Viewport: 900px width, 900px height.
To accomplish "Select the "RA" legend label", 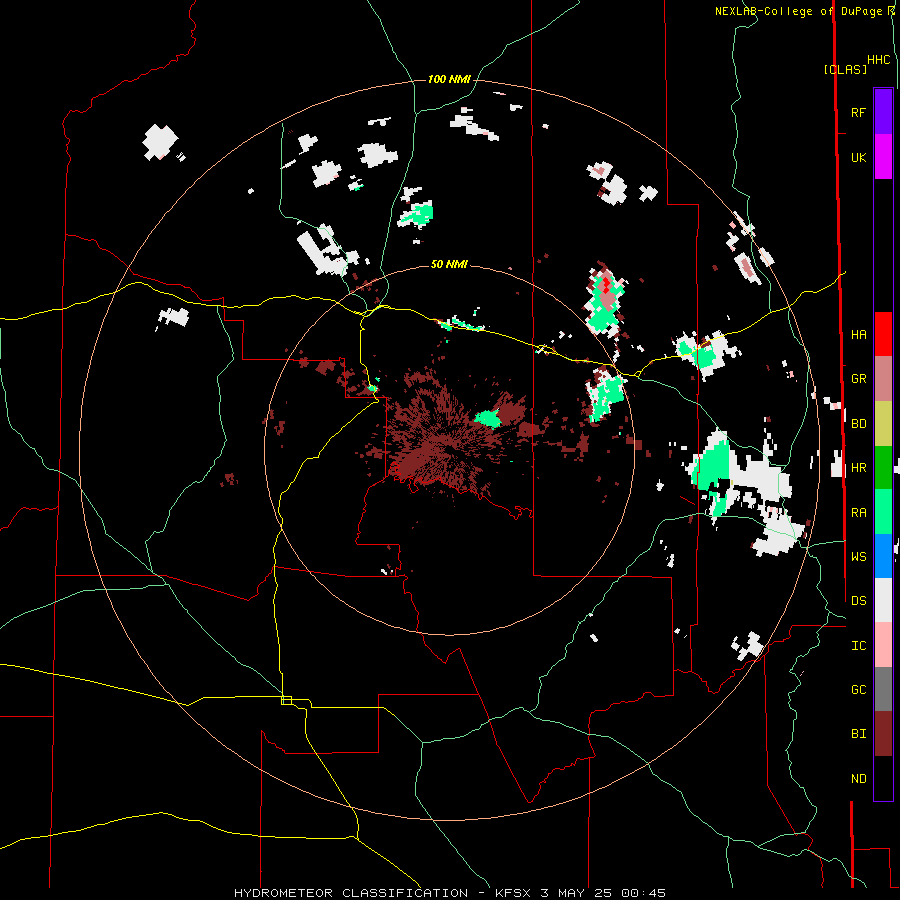I will point(858,513).
